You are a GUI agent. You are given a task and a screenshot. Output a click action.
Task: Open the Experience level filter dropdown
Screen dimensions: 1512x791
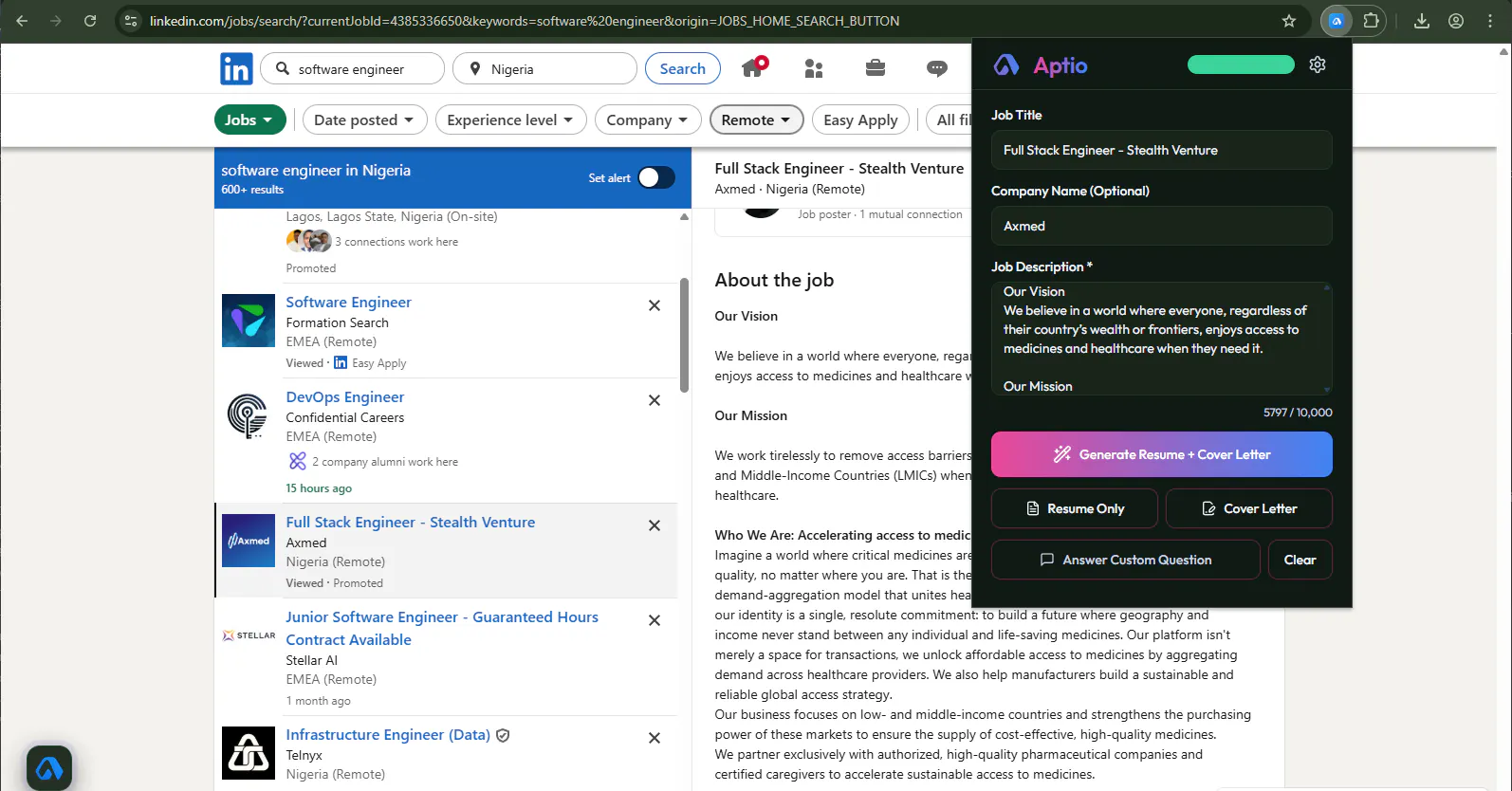coord(510,120)
